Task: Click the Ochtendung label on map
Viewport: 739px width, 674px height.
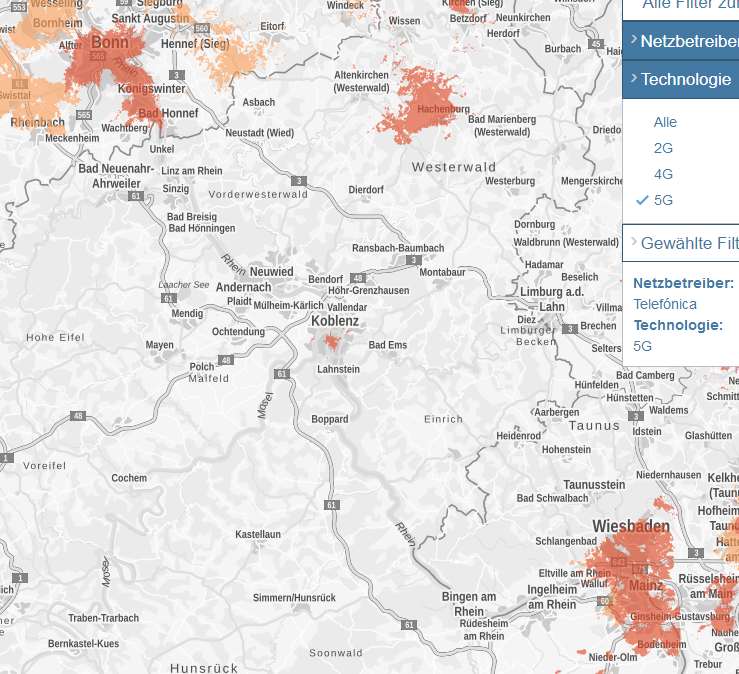Action: pyautogui.click(x=238, y=331)
